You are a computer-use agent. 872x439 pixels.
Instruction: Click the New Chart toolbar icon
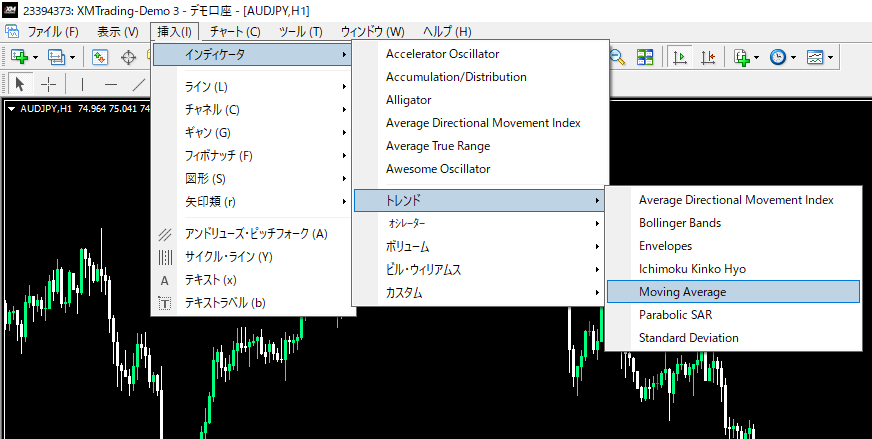(19, 58)
